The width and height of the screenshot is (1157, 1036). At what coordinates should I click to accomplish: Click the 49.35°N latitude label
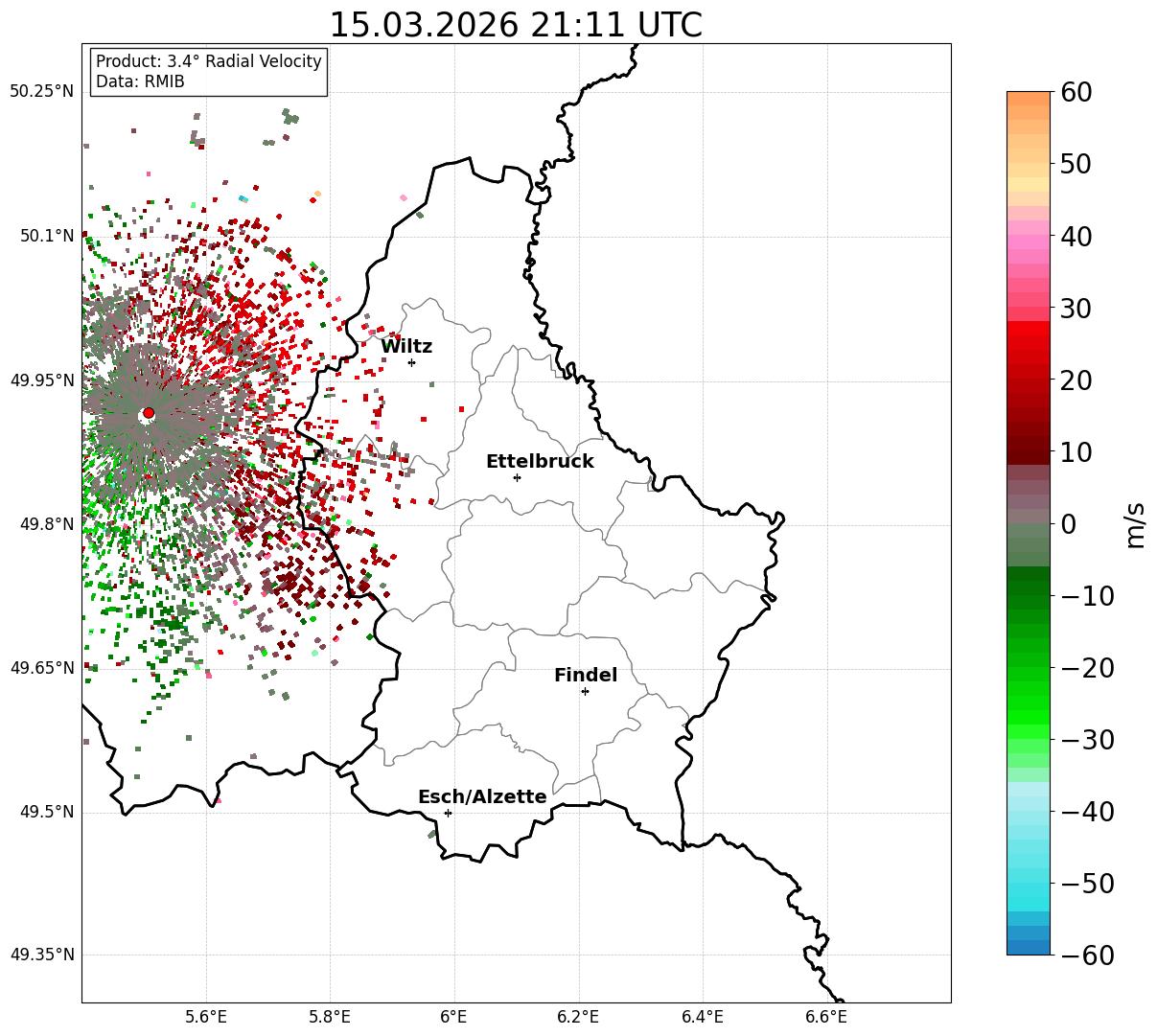pyautogui.click(x=41, y=955)
